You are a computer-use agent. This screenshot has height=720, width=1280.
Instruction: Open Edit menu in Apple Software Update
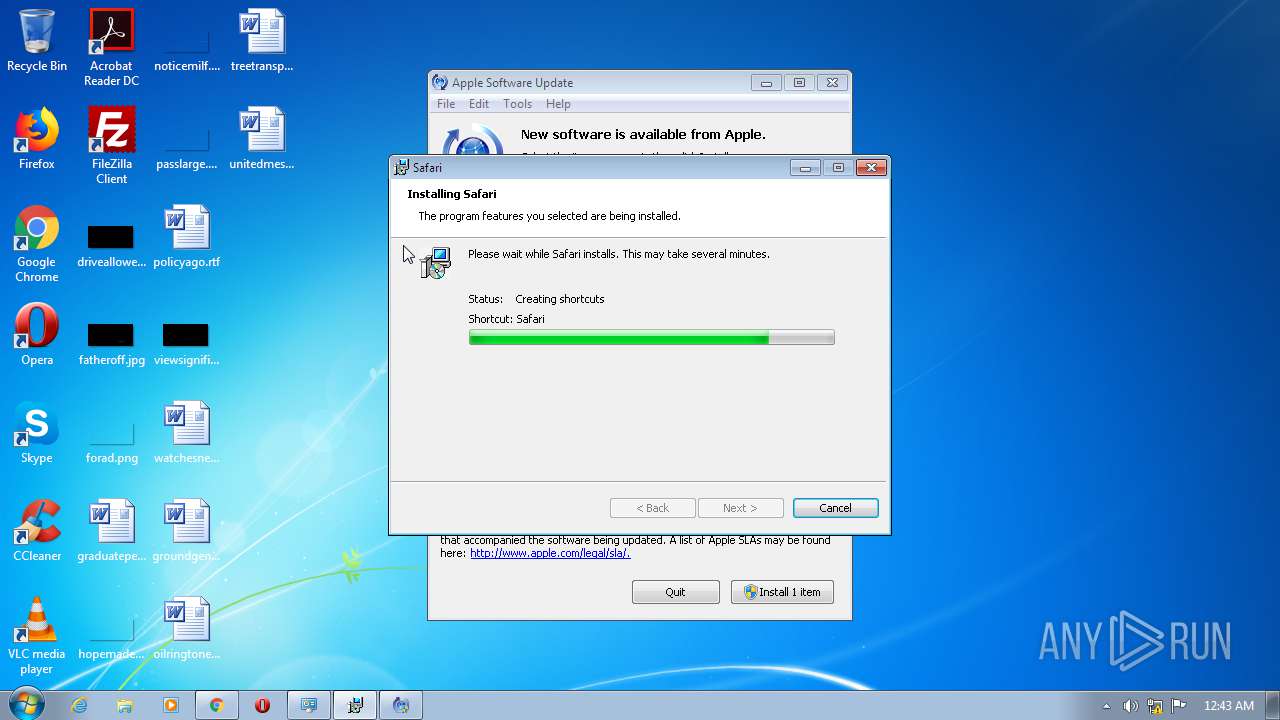point(479,104)
